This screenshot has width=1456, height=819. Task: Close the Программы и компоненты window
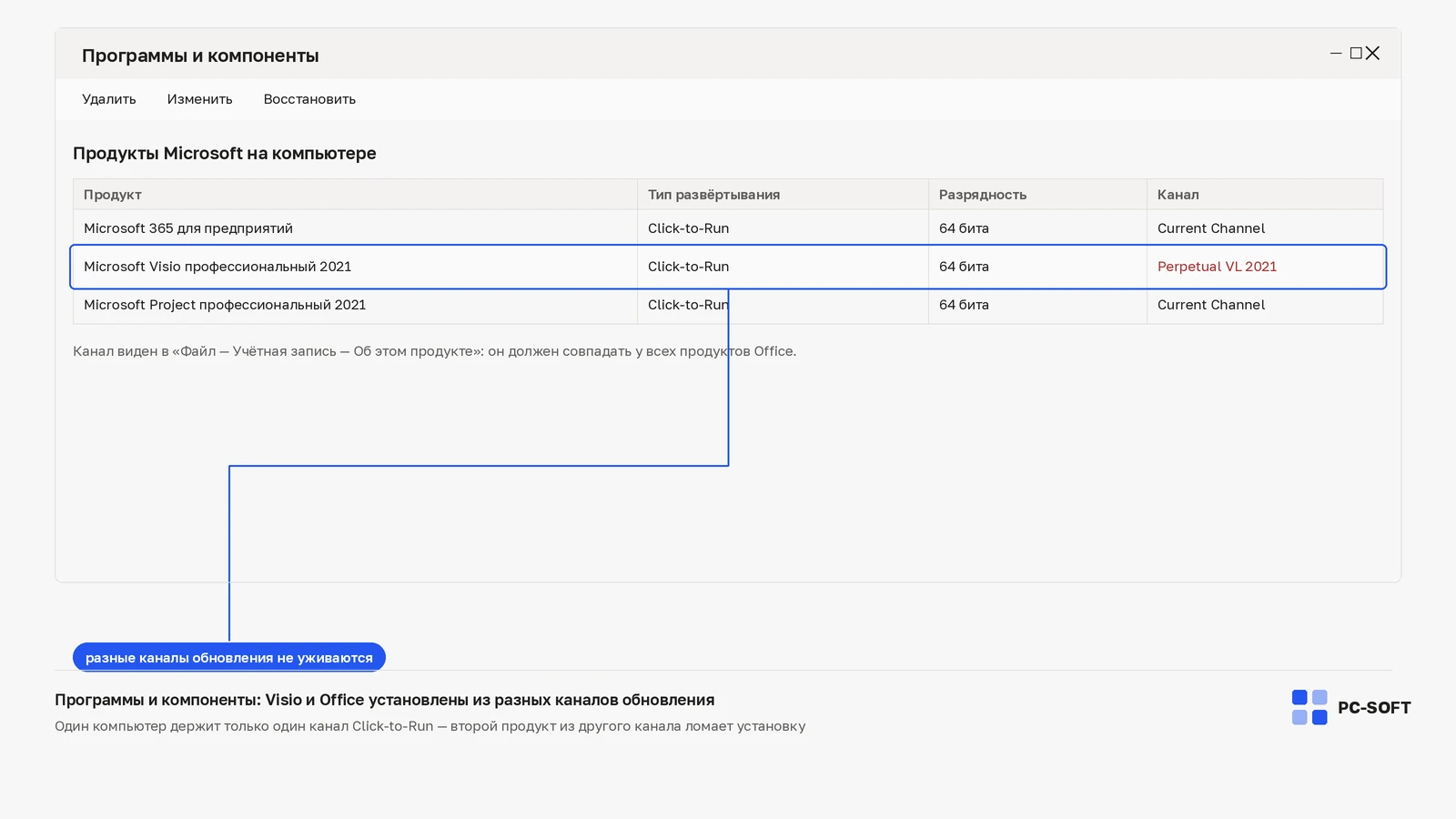coord(1373,54)
